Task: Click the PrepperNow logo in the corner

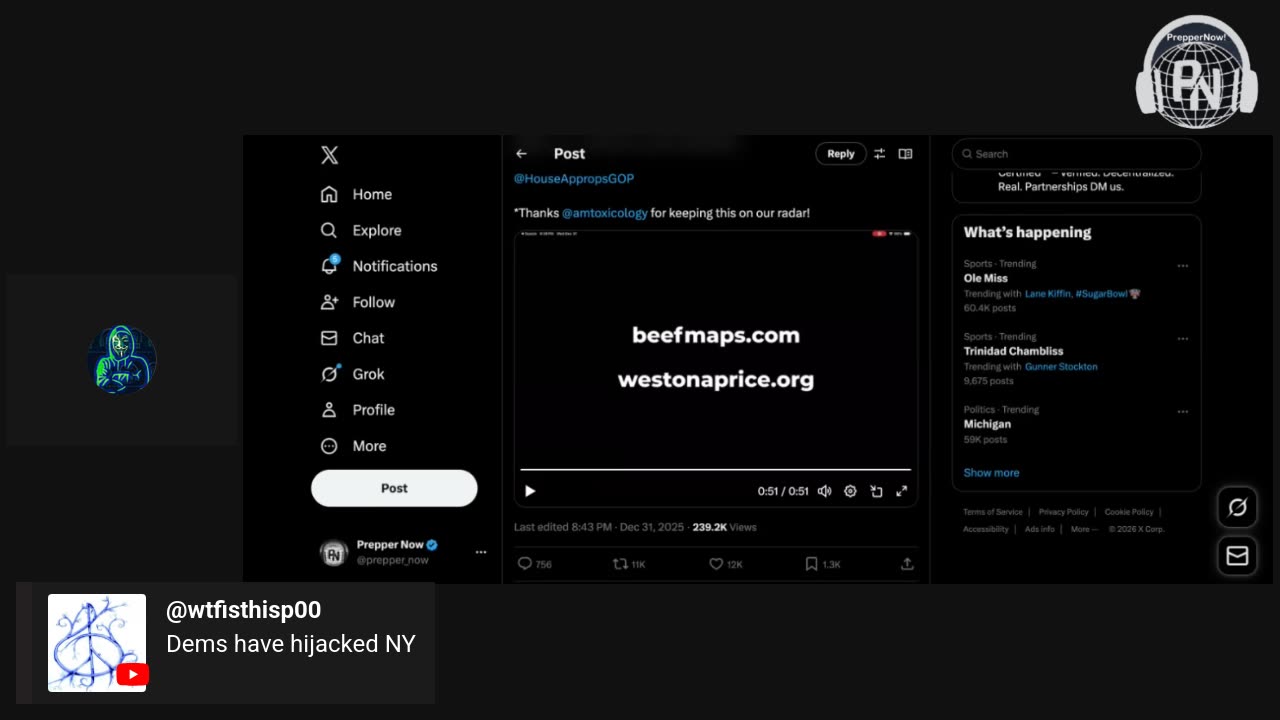Action: (1197, 72)
